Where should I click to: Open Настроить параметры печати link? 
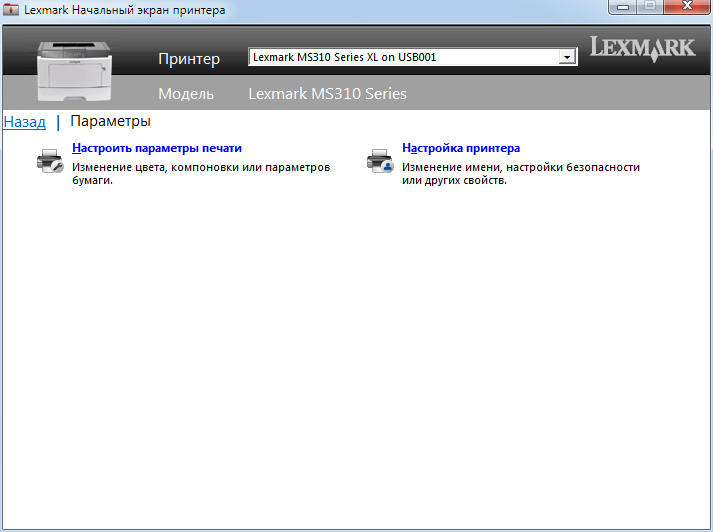[x=157, y=148]
